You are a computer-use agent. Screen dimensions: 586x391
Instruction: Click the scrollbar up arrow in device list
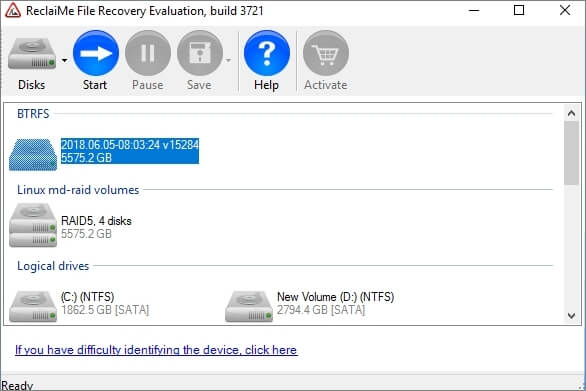(571, 113)
